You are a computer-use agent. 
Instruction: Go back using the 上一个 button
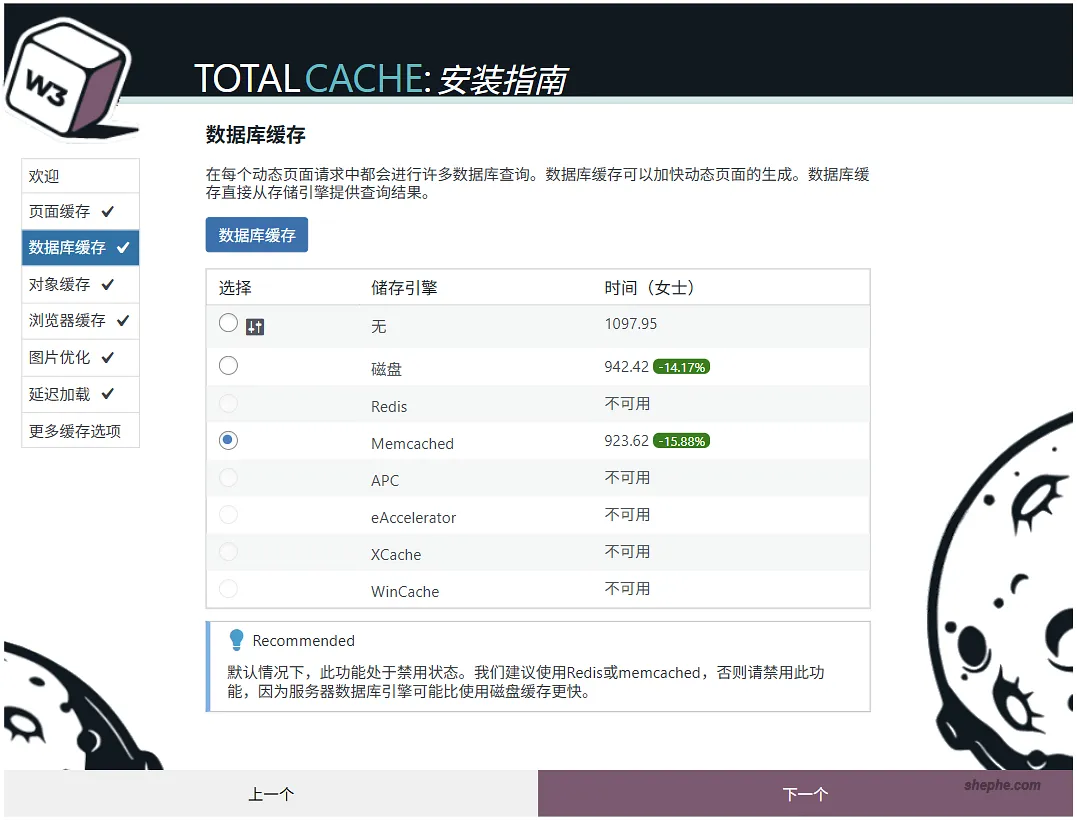click(270, 792)
